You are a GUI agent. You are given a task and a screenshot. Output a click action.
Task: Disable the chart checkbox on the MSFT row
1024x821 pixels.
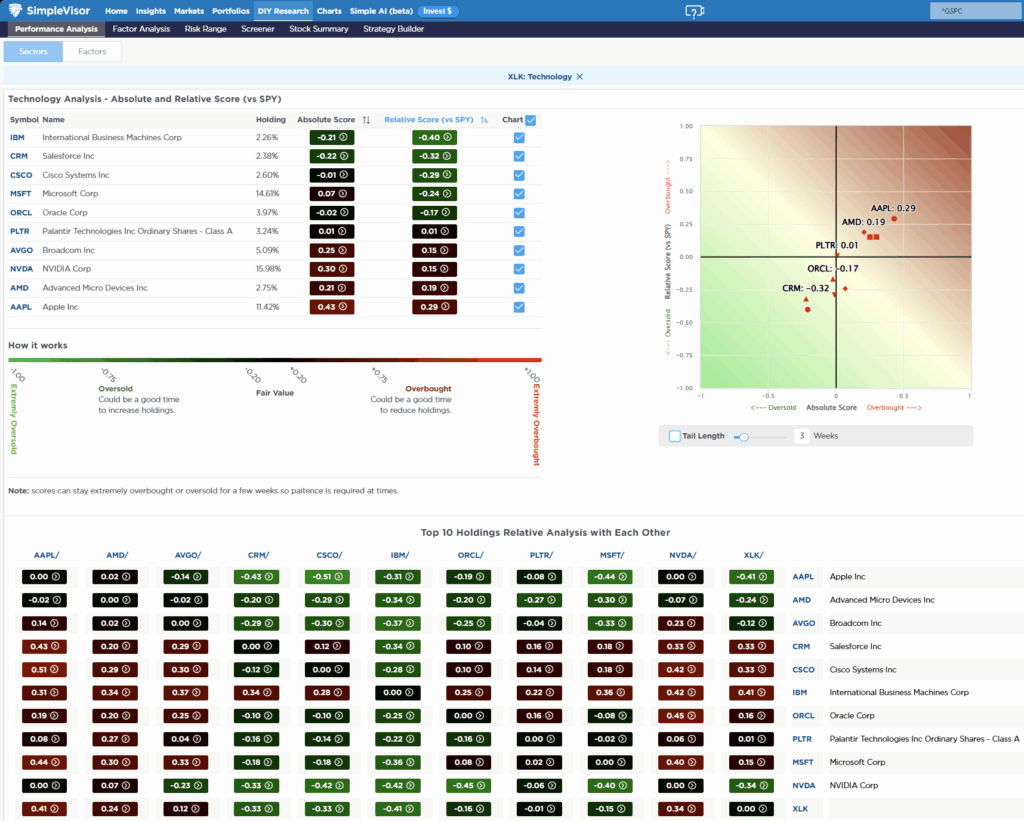(518, 193)
